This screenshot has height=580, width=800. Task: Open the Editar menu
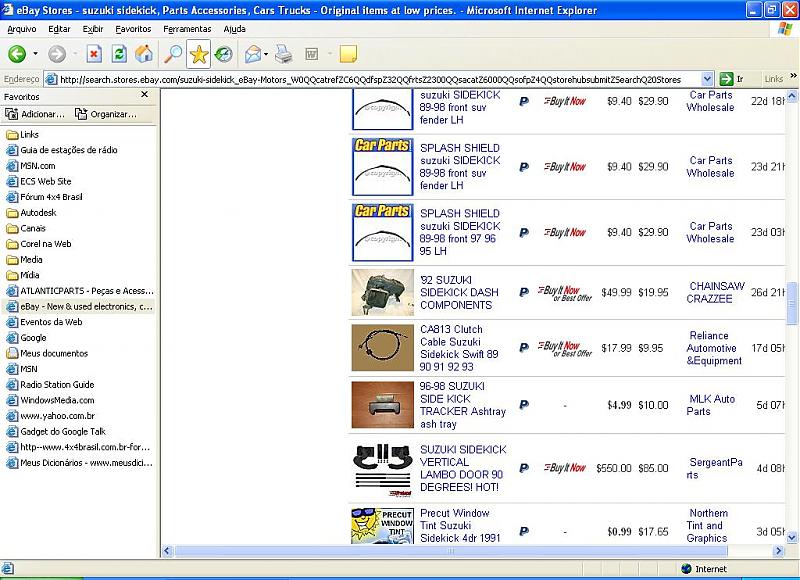[x=59, y=29]
